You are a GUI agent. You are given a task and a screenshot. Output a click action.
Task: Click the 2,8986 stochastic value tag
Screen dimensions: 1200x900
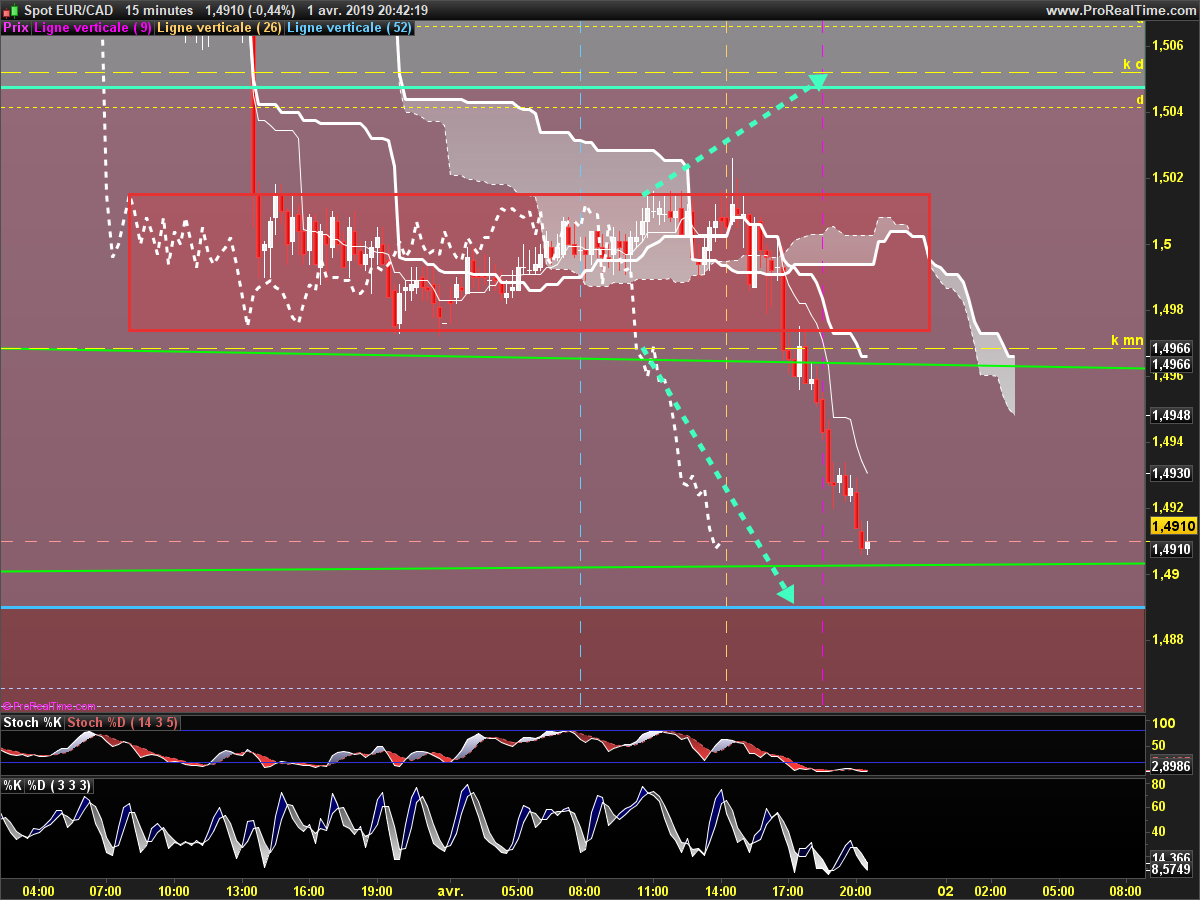click(x=1171, y=766)
